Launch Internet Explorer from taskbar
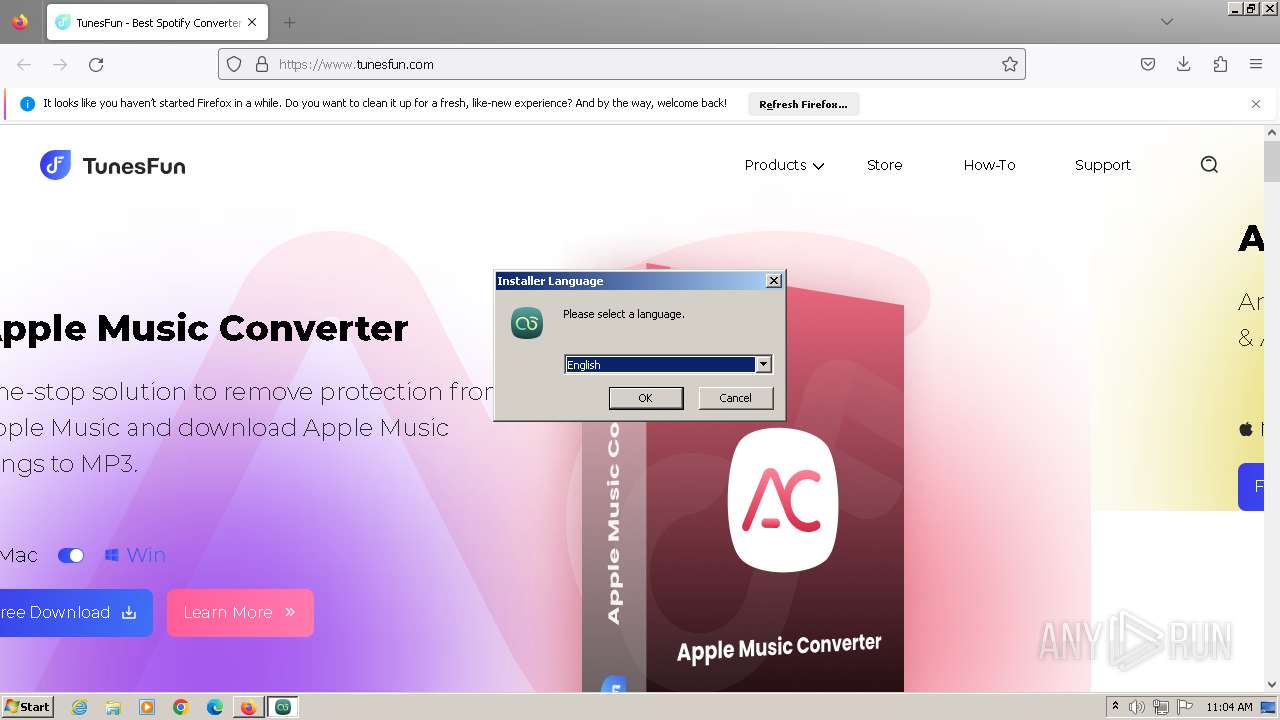The image size is (1280, 720). coord(79,707)
